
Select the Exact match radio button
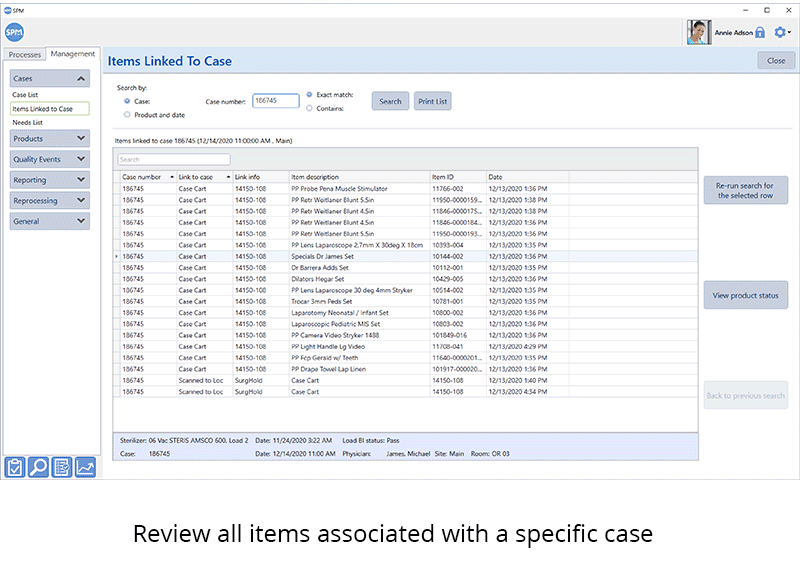point(309,94)
